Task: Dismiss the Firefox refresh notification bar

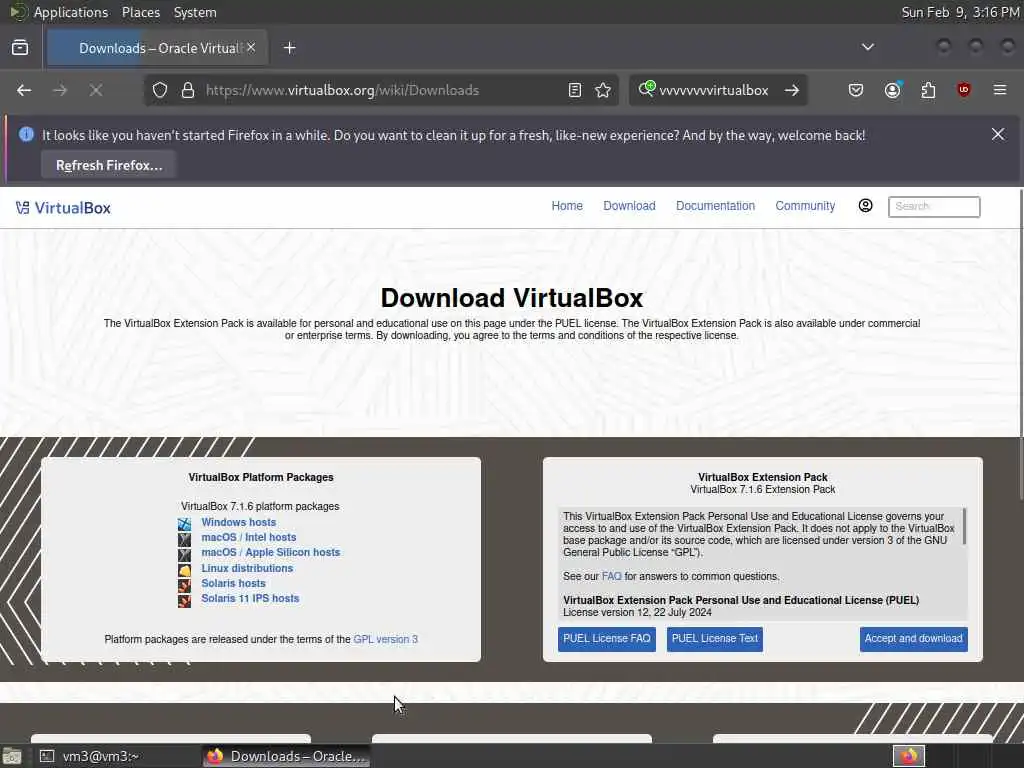Action: click(x=998, y=135)
